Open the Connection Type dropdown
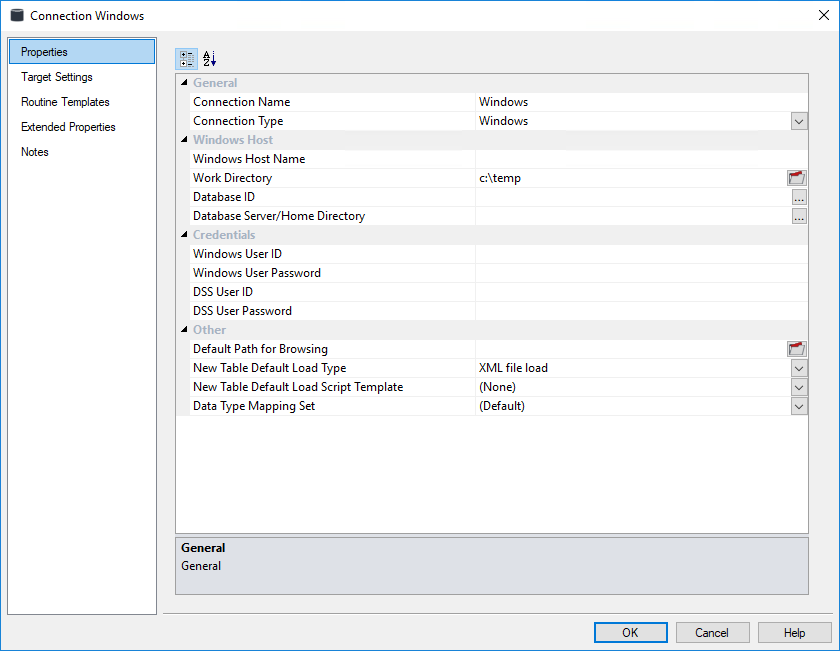This screenshot has height=652, width=840. click(799, 121)
